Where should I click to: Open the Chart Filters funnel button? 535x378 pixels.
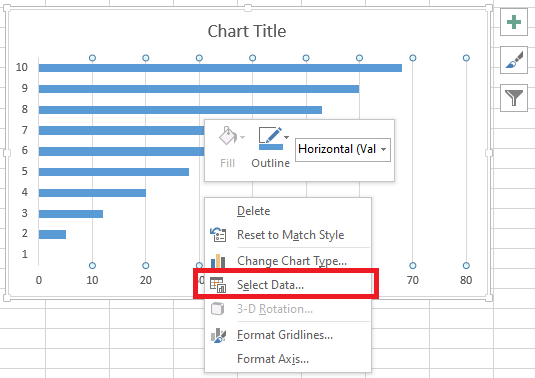point(514,98)
